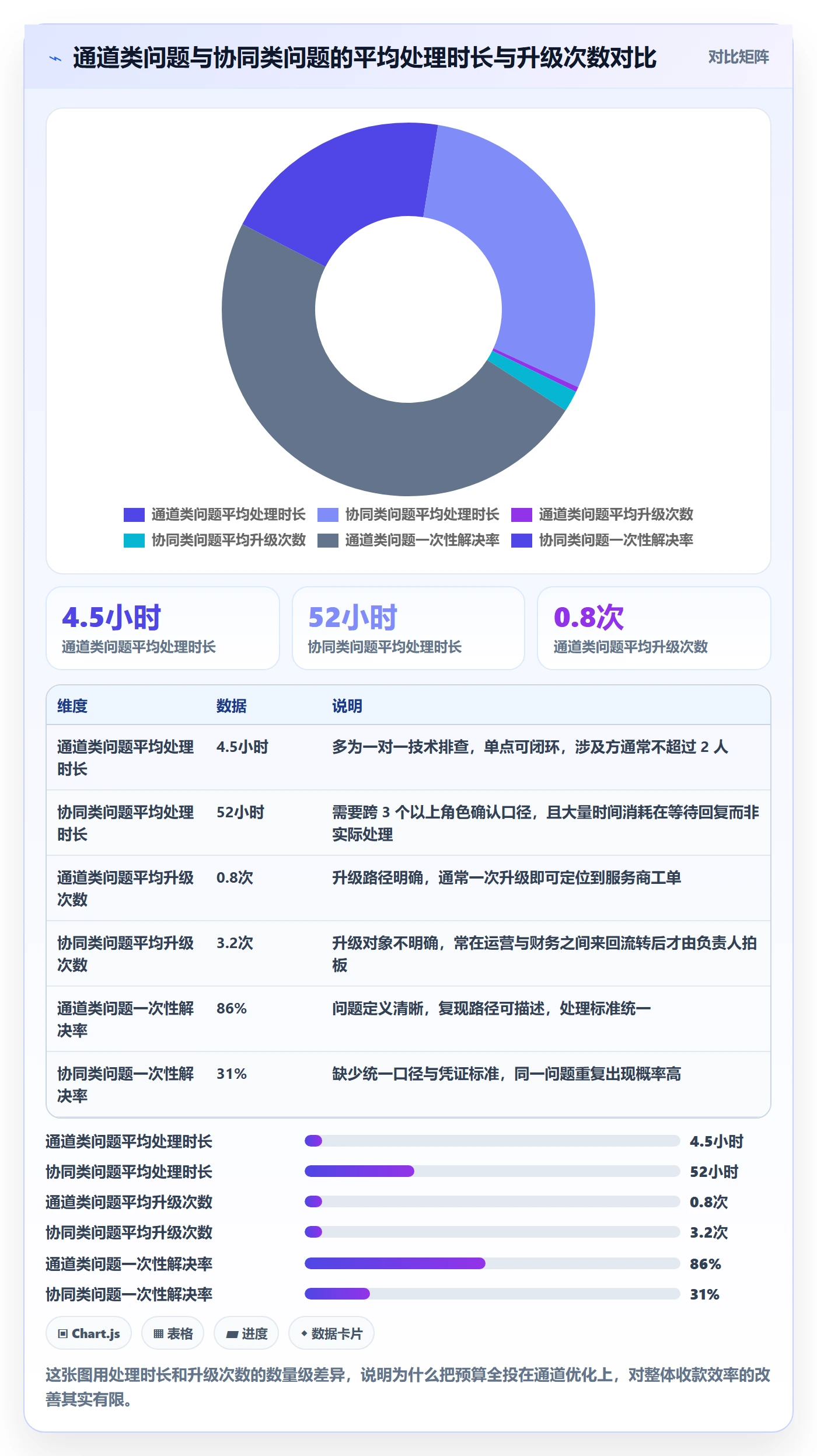Select table cell 31%

point(232,1074)
